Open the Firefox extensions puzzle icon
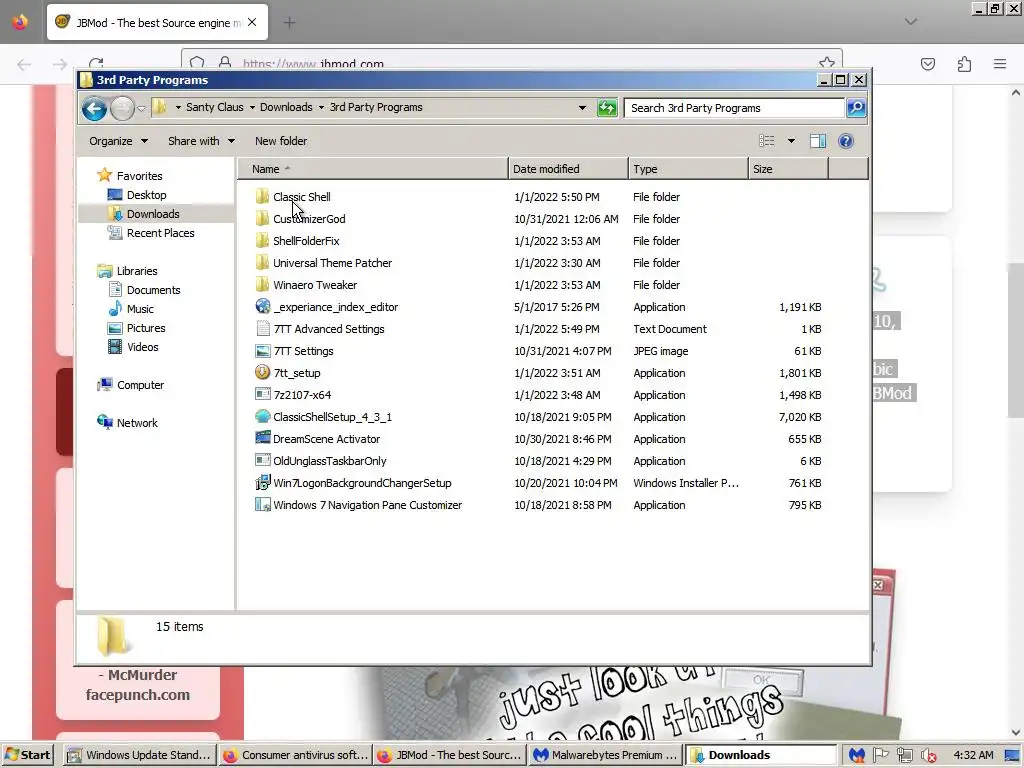This screenshot has width=1024, height=768. 964,64
